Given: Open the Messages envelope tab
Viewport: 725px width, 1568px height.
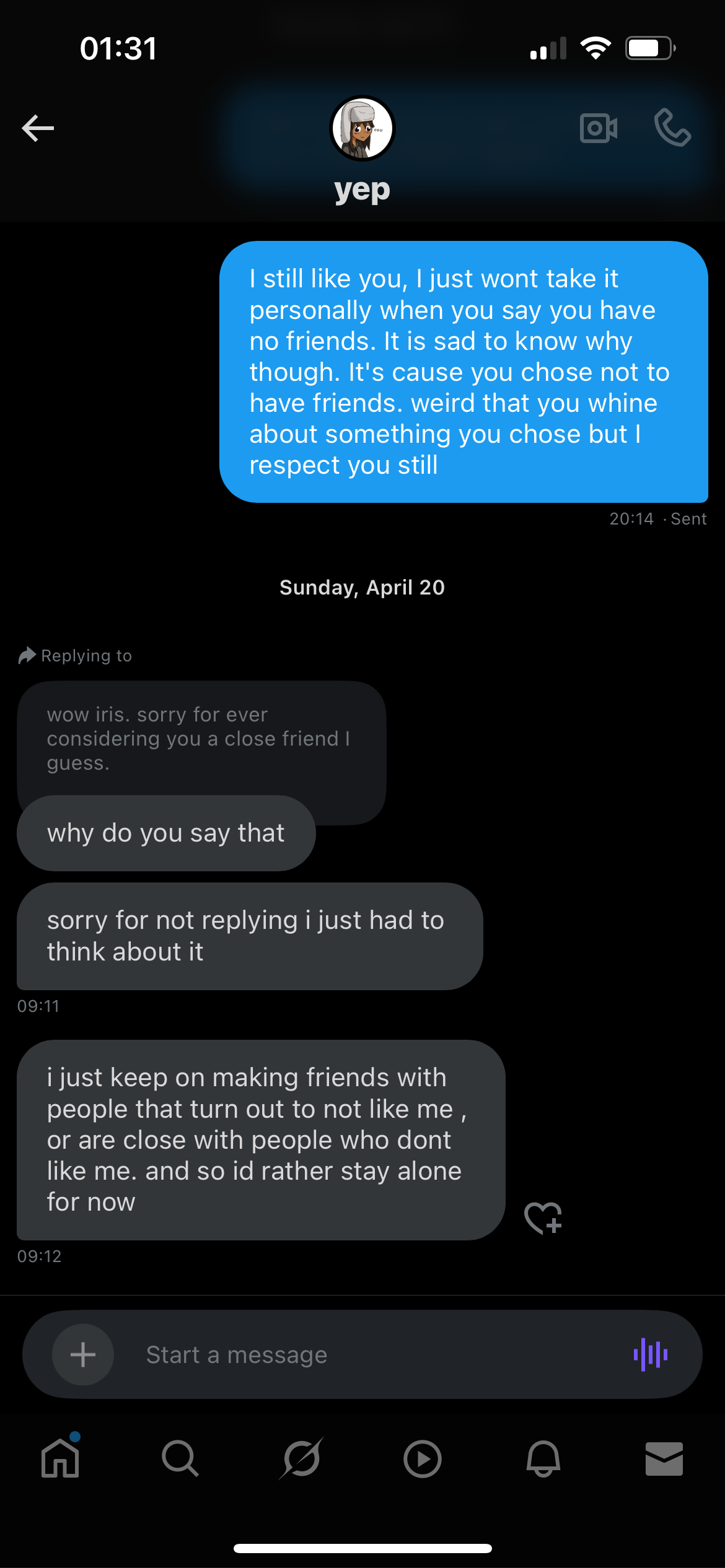Looking at the screenshot, I should (x=664, y=1458).
